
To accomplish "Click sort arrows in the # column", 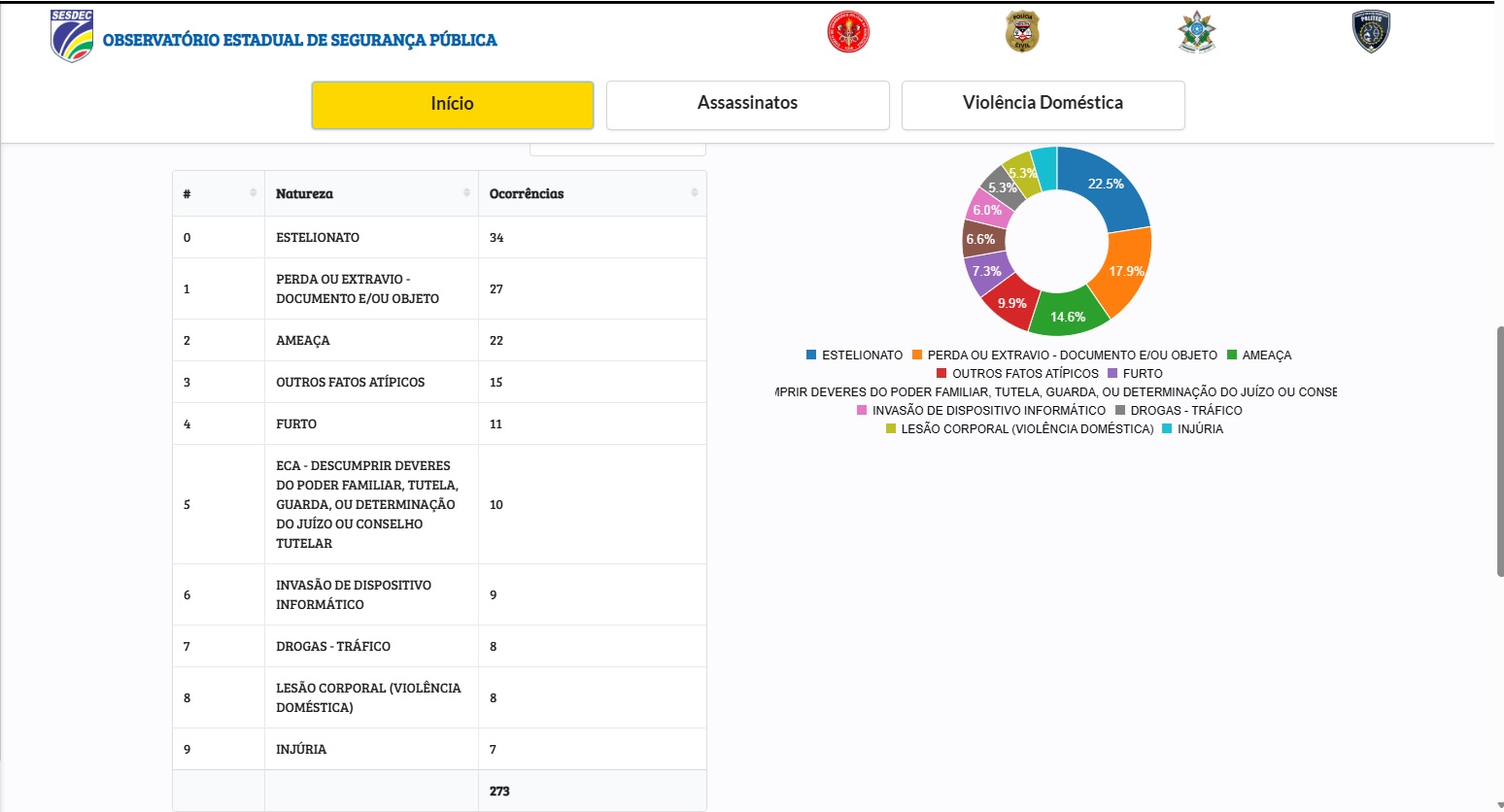I will click(254, 193).
